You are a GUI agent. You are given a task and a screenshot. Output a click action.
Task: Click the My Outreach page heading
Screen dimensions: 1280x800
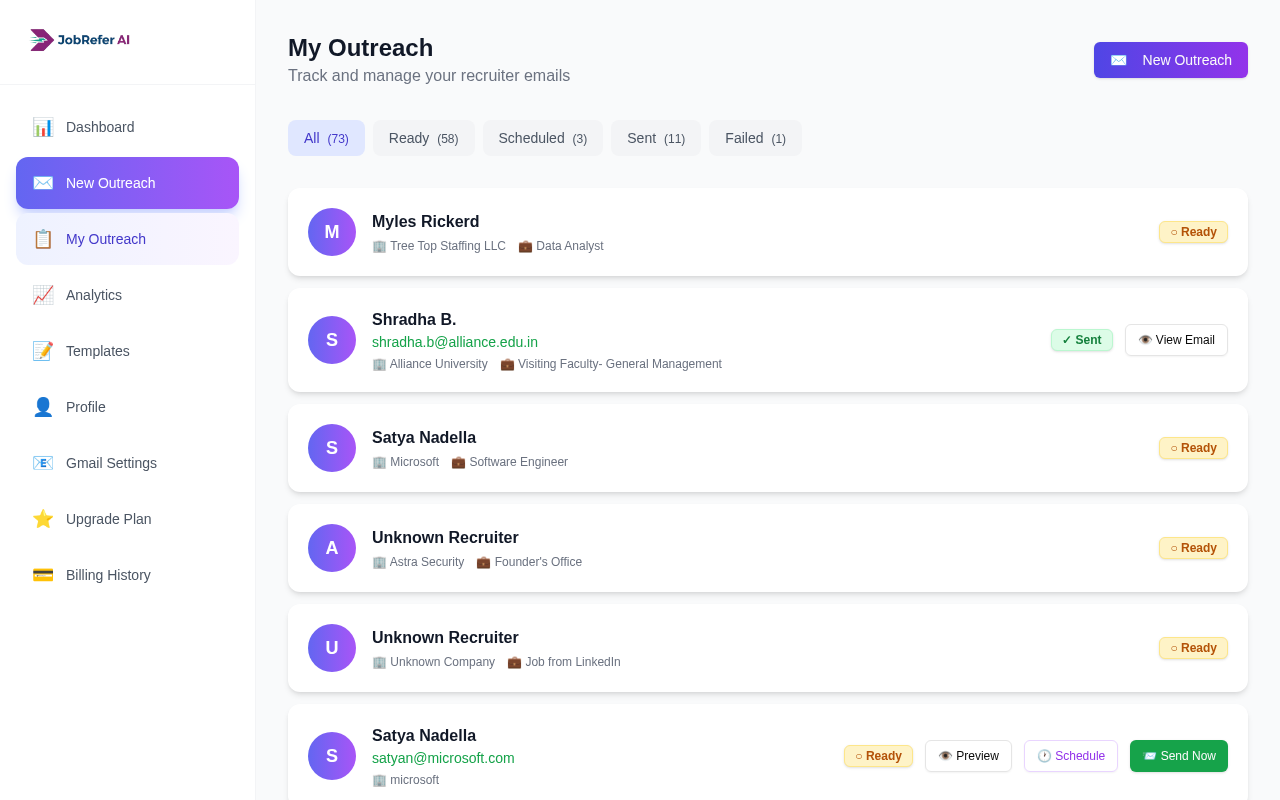(361, 48)
